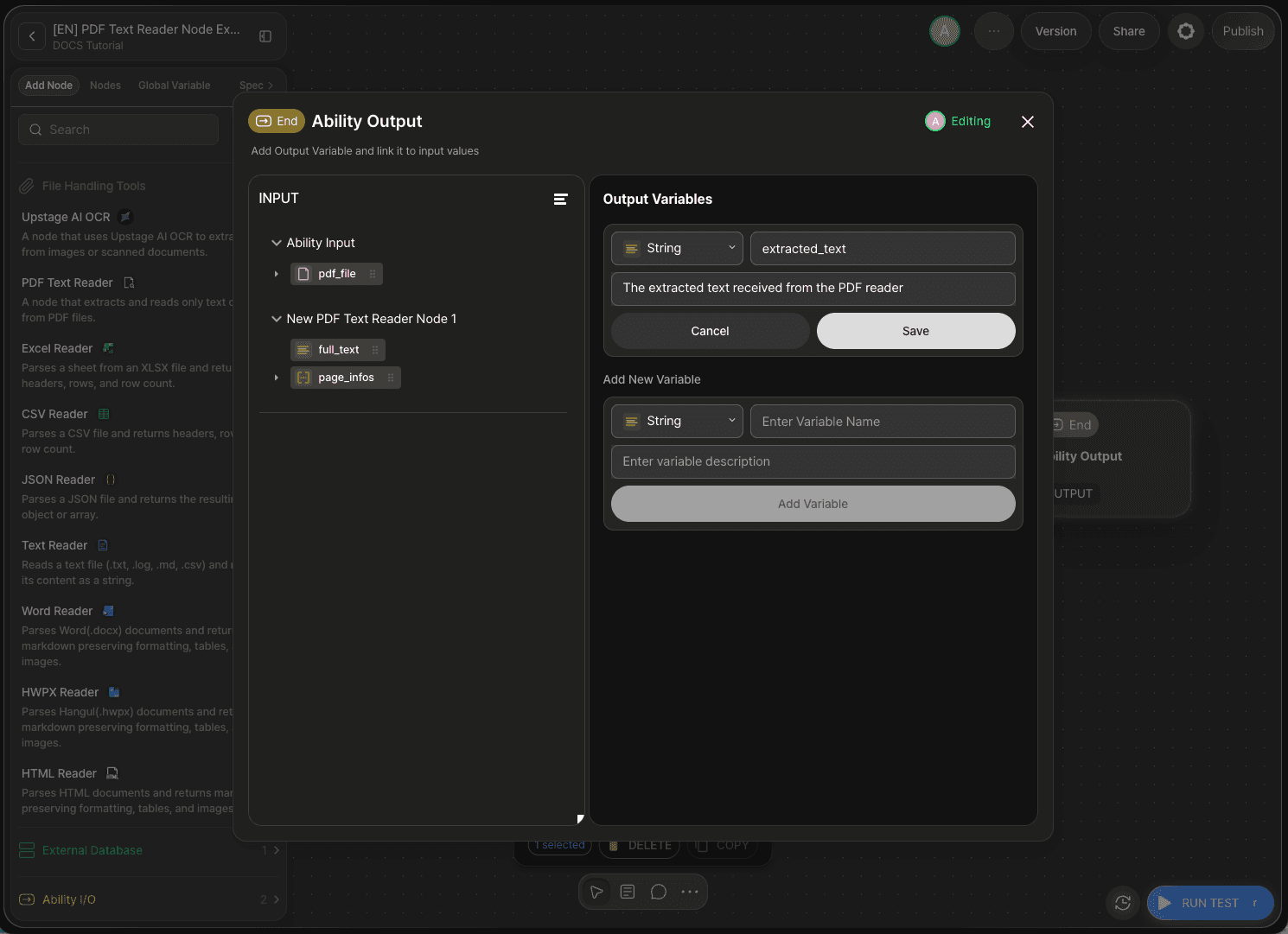This screenshot has height=934, width=1288.
Task: Expand the pdf_file variable arrow
Action: click(277, 274)
